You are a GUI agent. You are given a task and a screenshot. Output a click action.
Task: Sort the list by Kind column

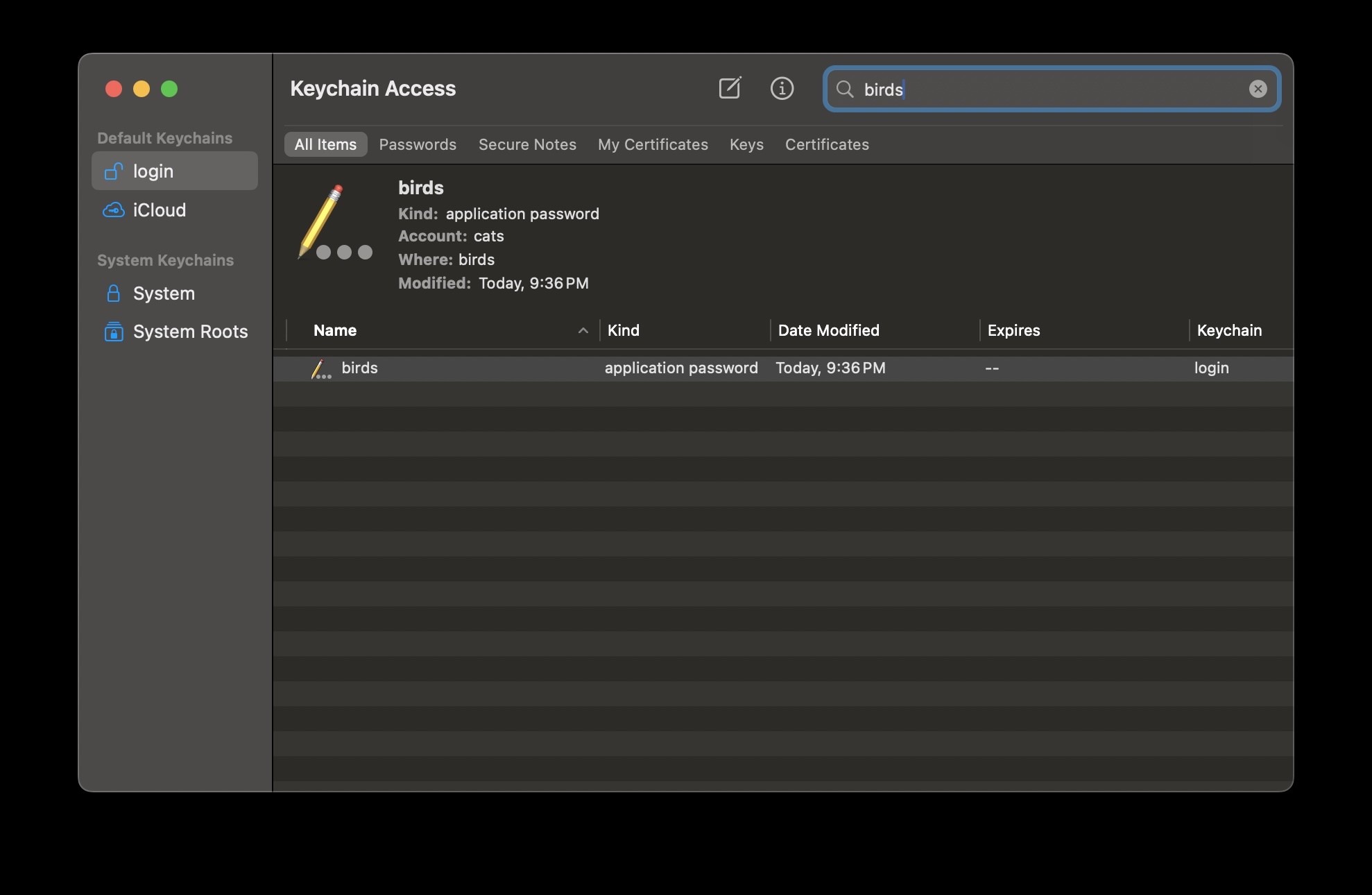[683, 330]
